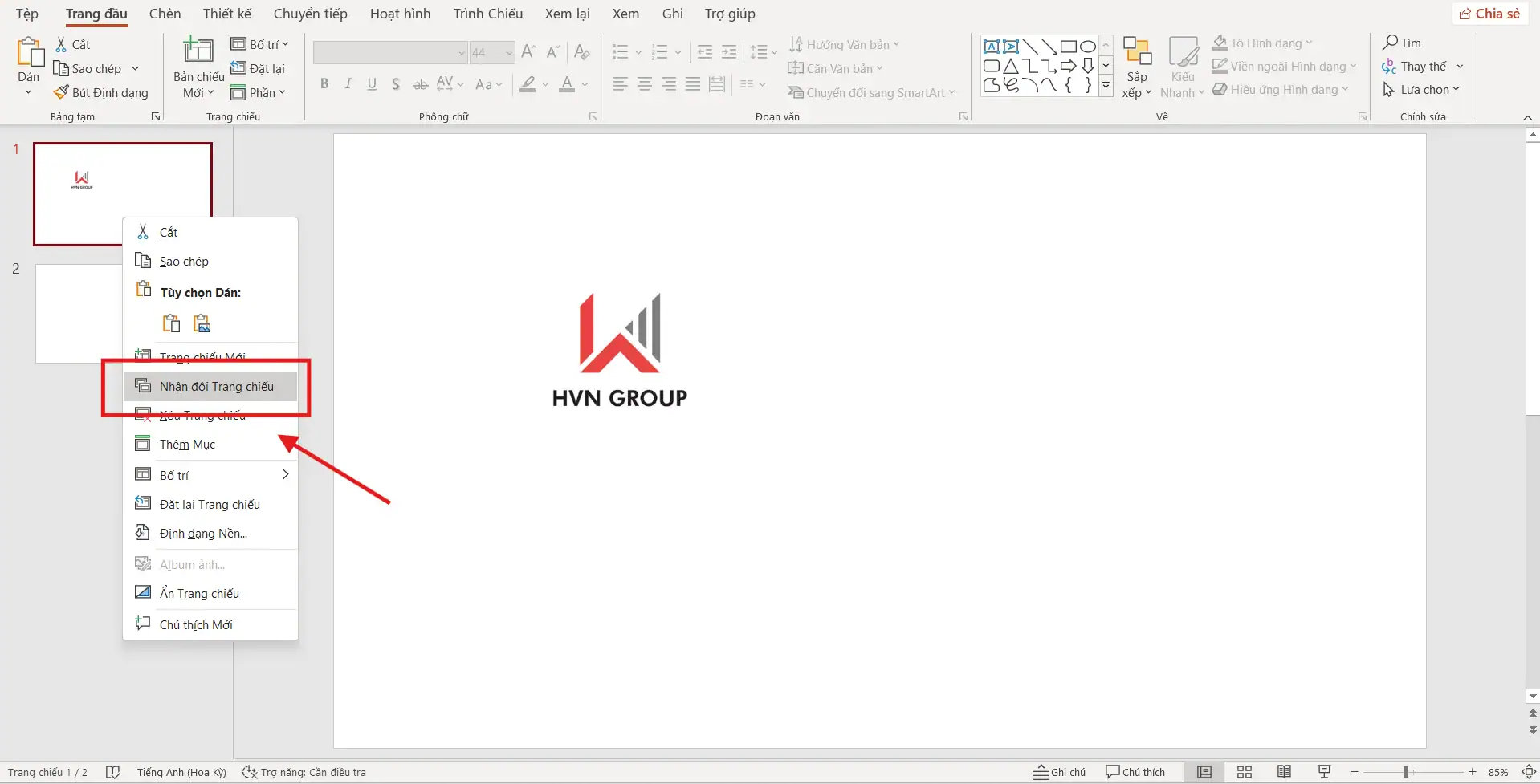Click the Chia sẻ button
Viewport: 1540px width, 784px height.
1489,13
